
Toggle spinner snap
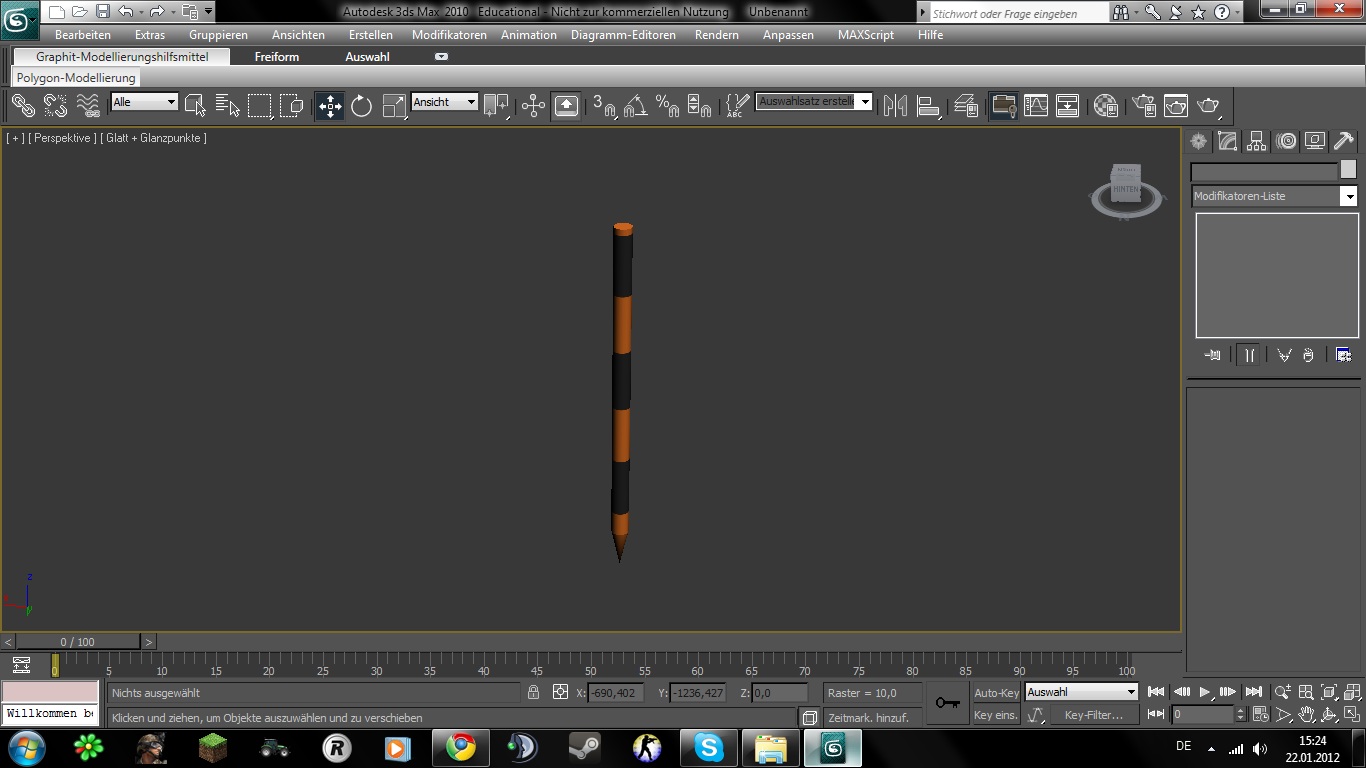(699, 104)
